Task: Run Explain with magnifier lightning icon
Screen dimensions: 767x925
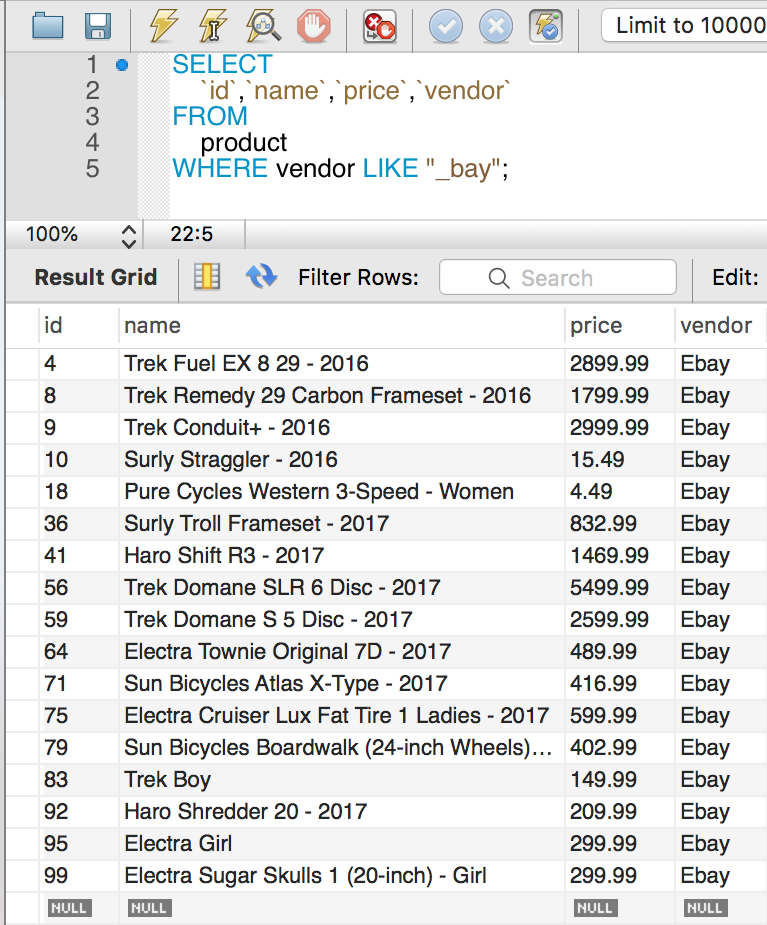Action: 263,26
